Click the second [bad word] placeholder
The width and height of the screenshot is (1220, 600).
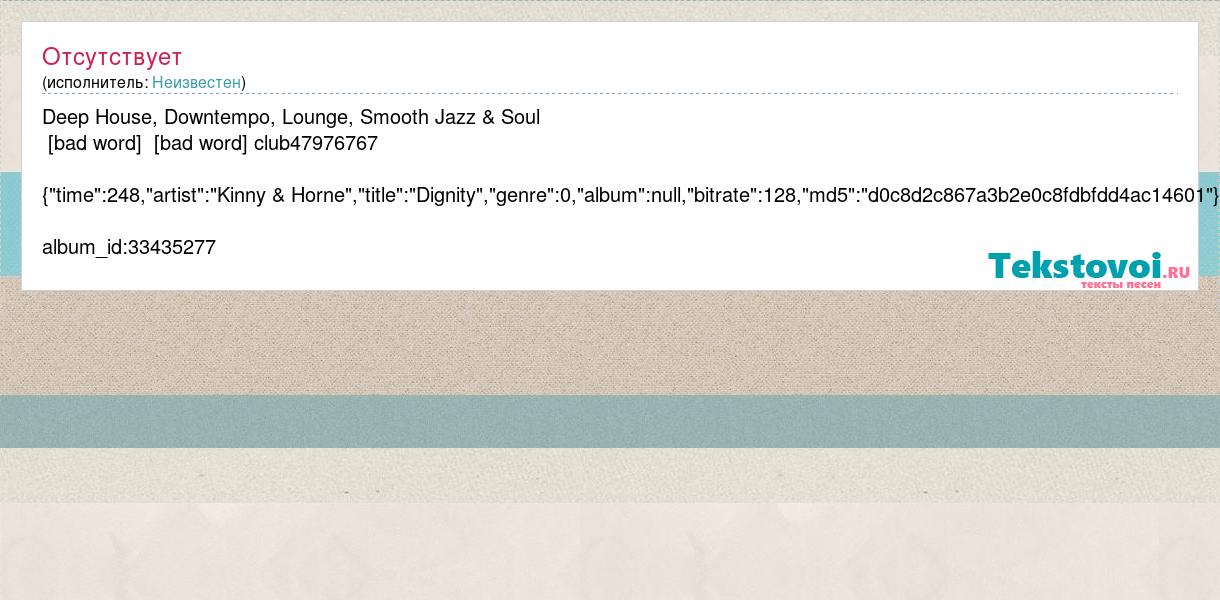[x=201, y=143]
